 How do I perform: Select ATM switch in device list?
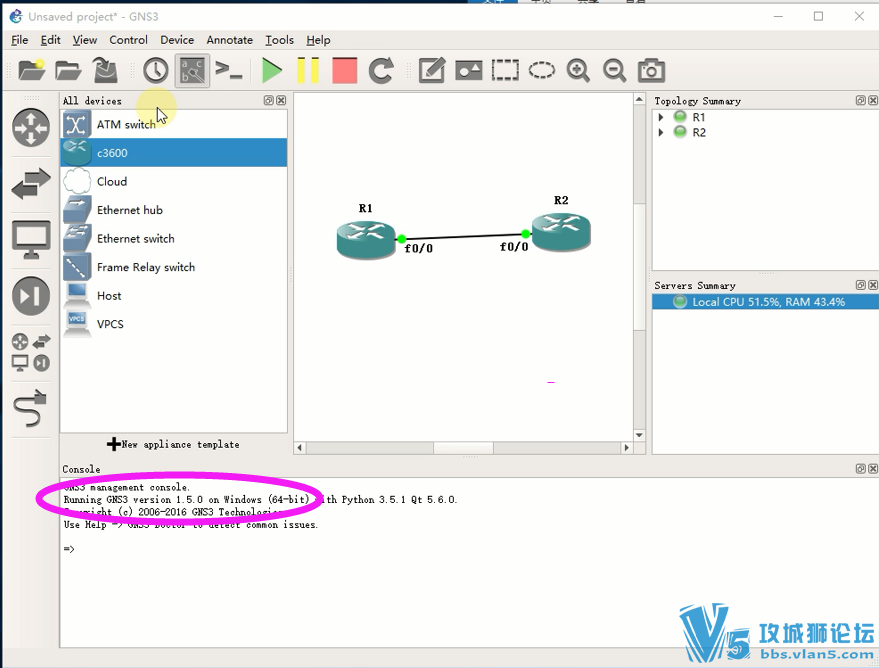coord(174,124)
